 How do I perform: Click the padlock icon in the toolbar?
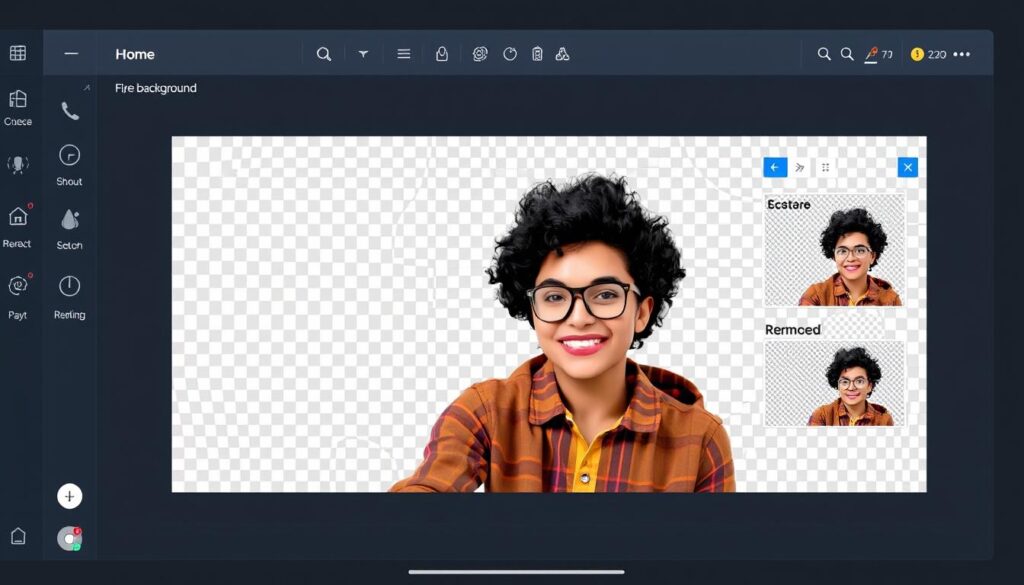click(x=442, y=54)
